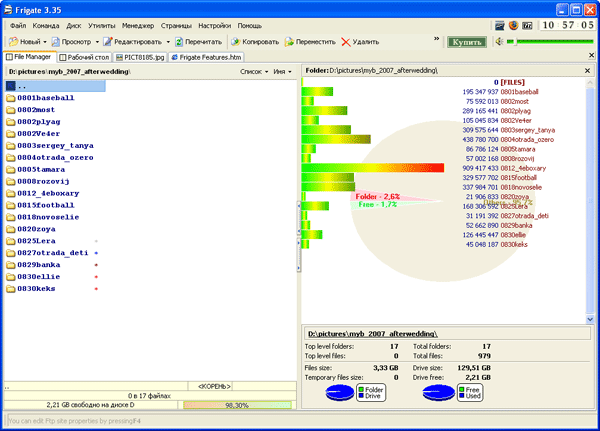The height and width of the screenshot is (431, 600).
Task: Click the computer icon in menu bar
Action: click(499, 26)
